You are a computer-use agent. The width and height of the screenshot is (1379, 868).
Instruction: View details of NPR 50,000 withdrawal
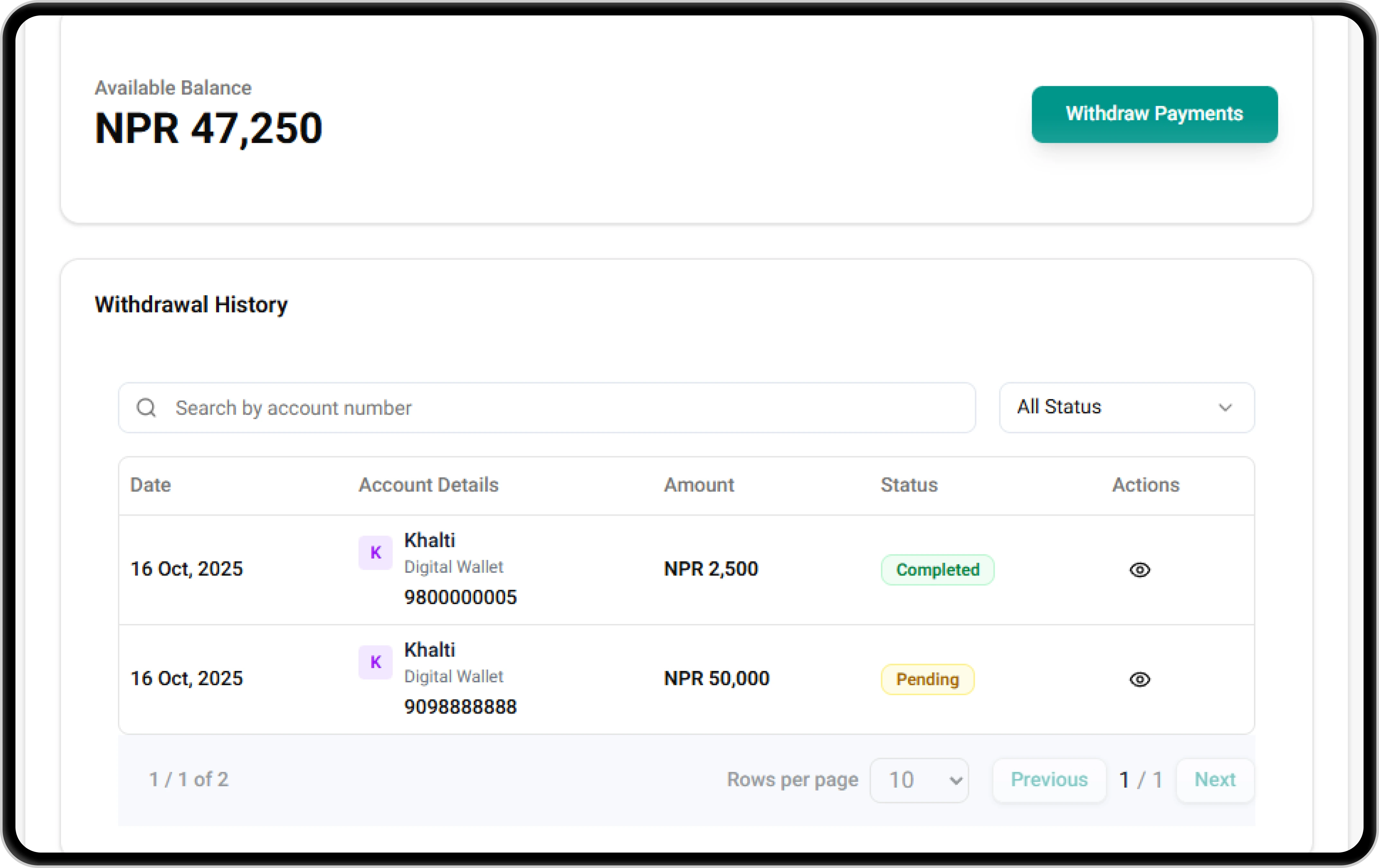pos(1139,679)
